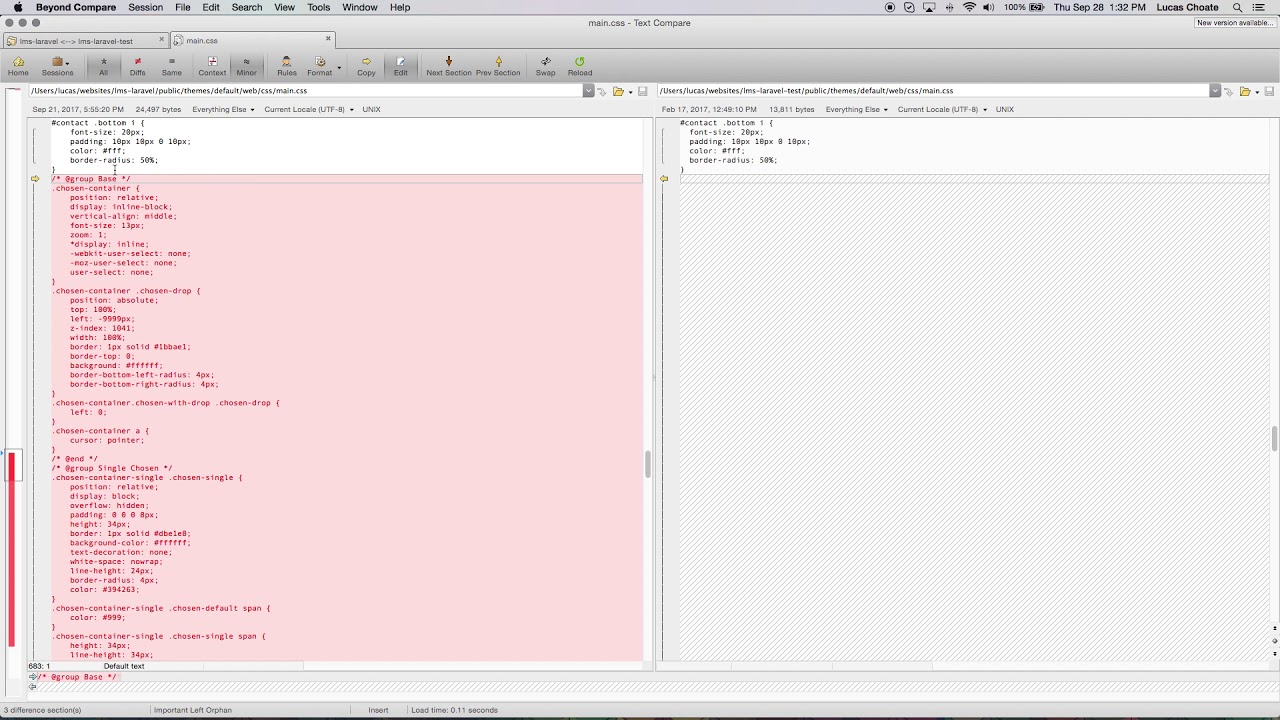The image size is (1280, 720).
Task: Open the Help menu
Action: tap(400, 7)
